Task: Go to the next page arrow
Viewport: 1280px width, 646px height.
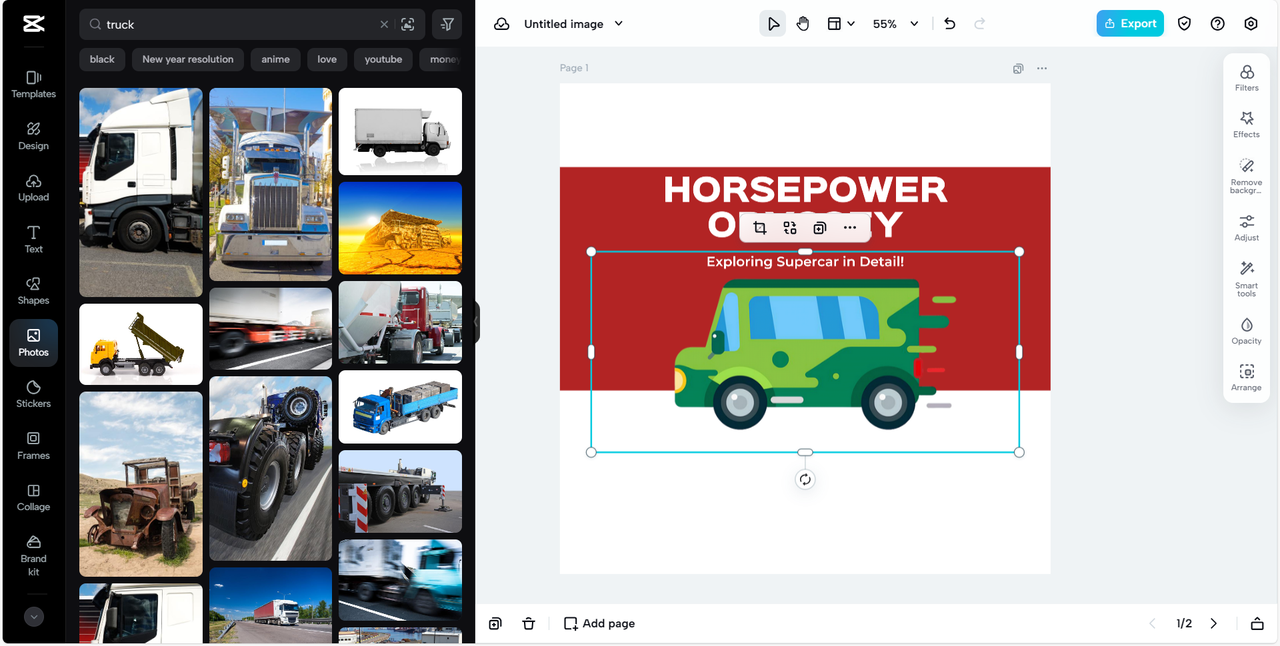Action: (x=1214, y=623)
